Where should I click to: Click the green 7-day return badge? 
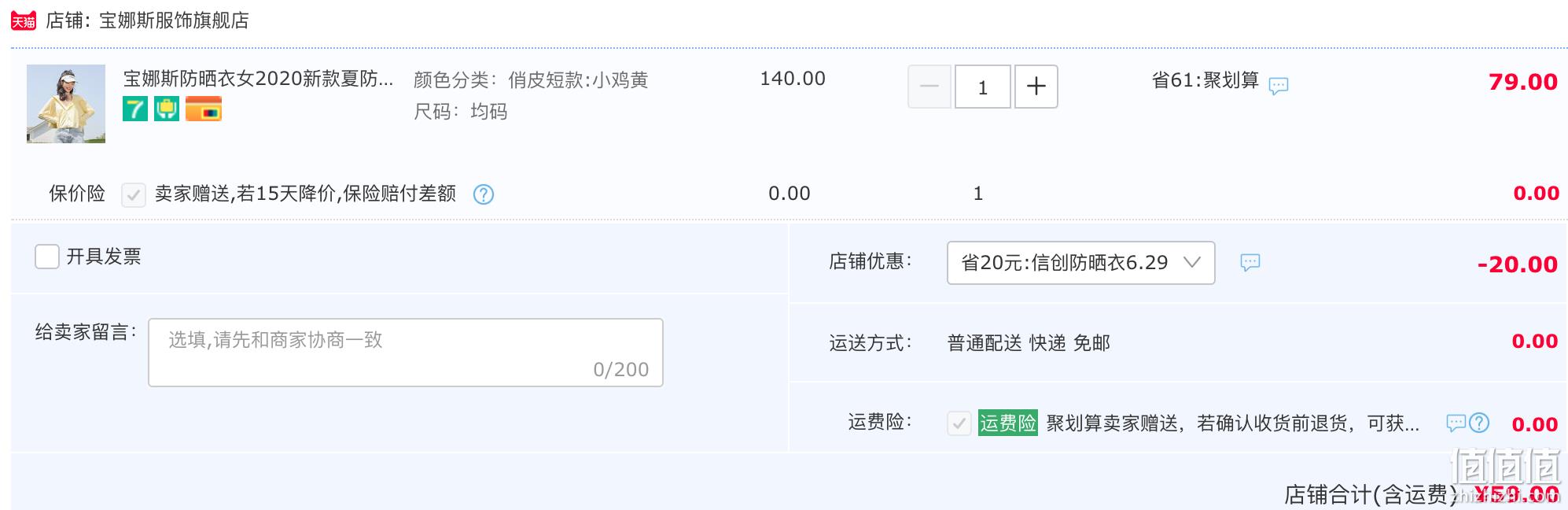(135, 109)
